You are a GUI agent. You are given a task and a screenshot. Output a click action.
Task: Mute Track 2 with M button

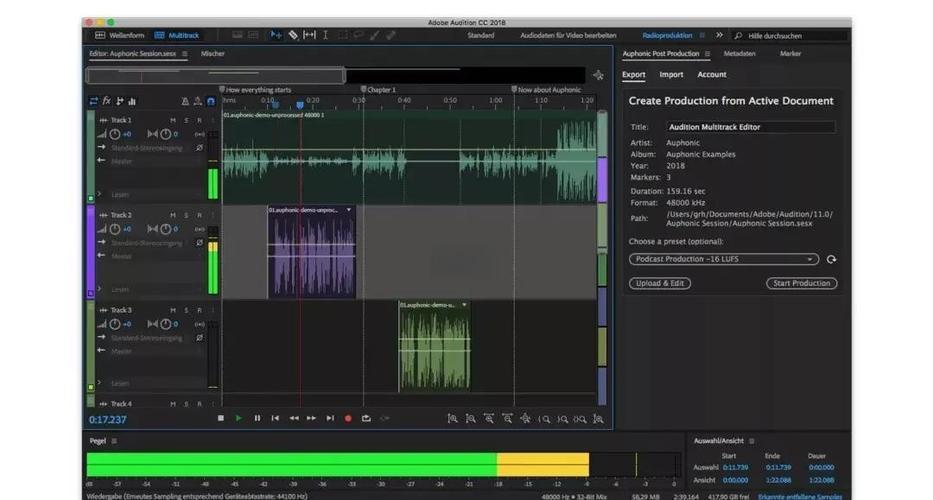tap(173, 215)
